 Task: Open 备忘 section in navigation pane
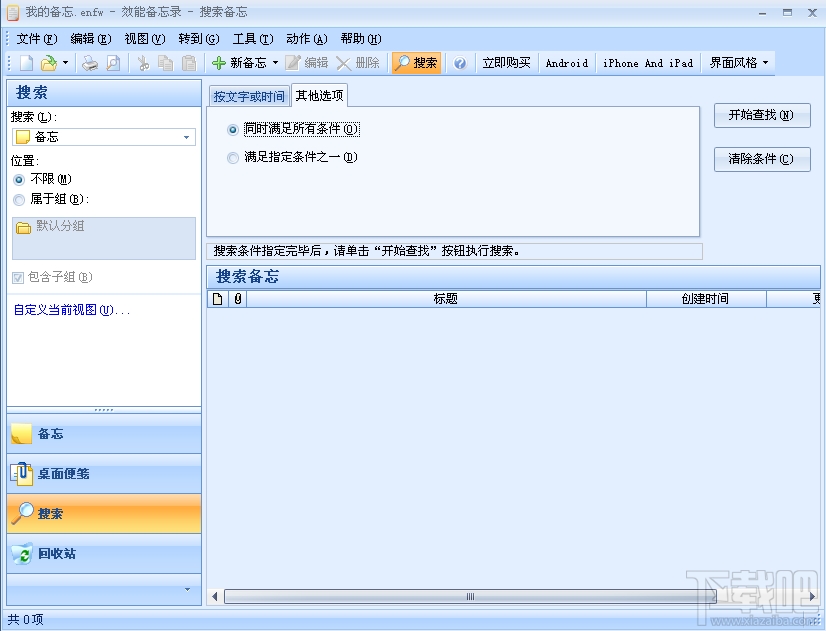click(x=104, y=434)
